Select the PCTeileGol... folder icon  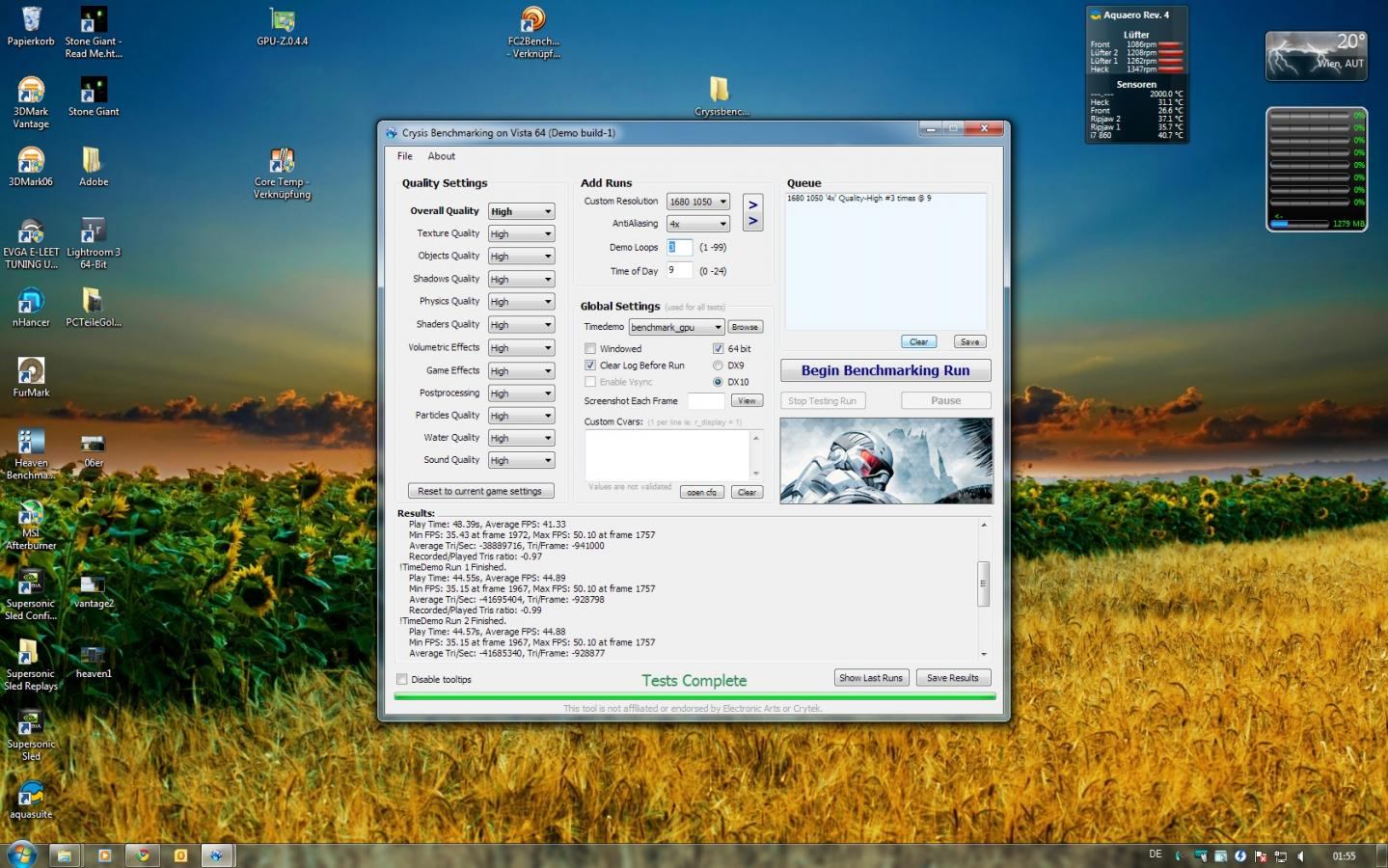[94, 308]
